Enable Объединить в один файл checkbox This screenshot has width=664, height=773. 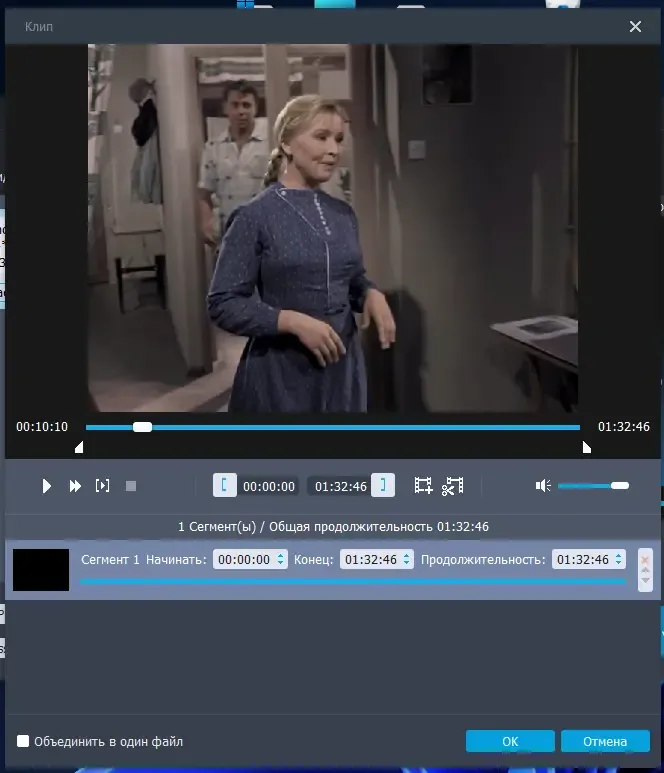23,741
